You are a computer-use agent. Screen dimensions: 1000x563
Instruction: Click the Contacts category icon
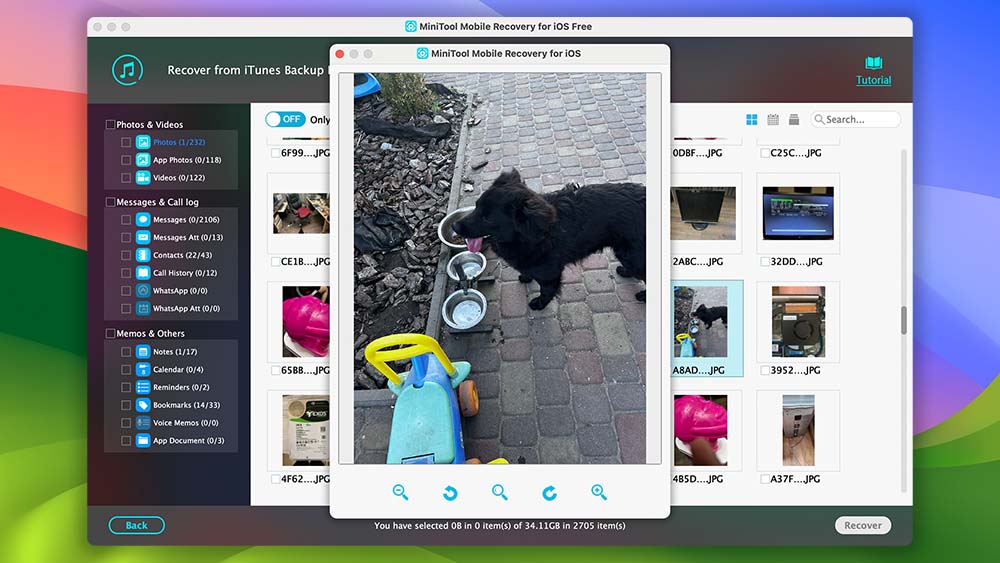(143, 255)
